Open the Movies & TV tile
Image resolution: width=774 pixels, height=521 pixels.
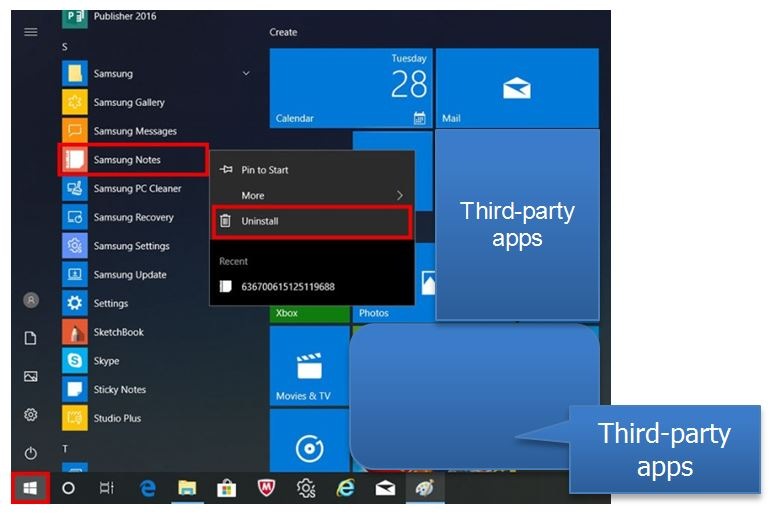310,365
